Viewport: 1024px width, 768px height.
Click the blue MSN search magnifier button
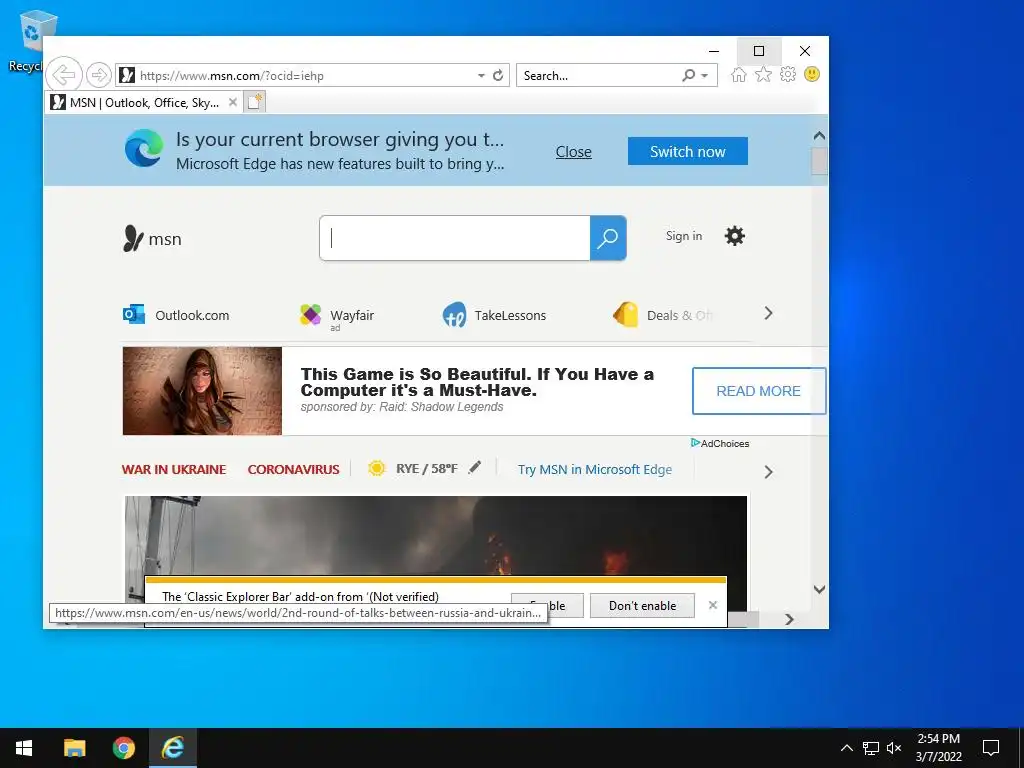coord(608,238)
